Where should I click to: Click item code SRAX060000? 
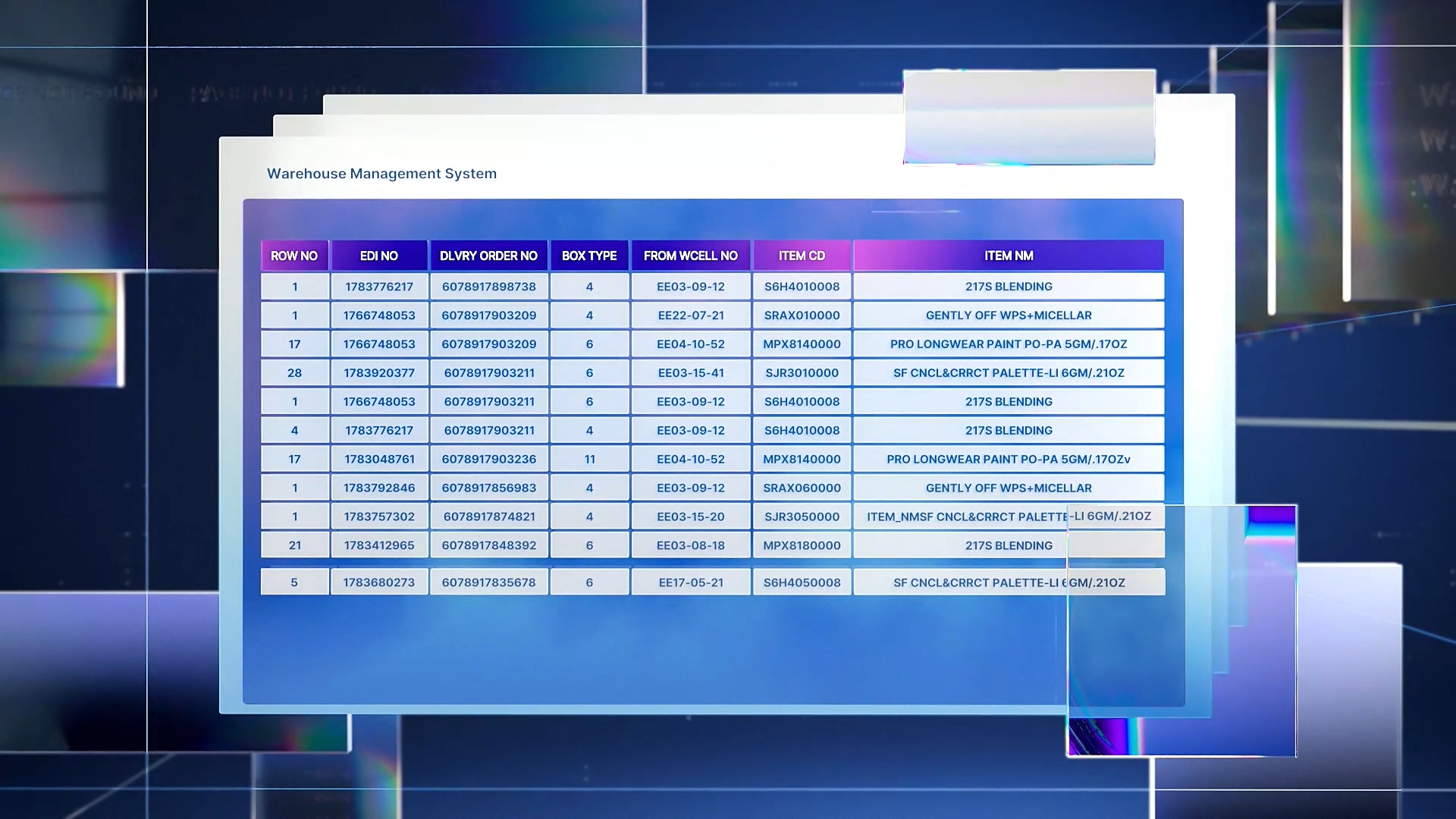tap(802, 488)
